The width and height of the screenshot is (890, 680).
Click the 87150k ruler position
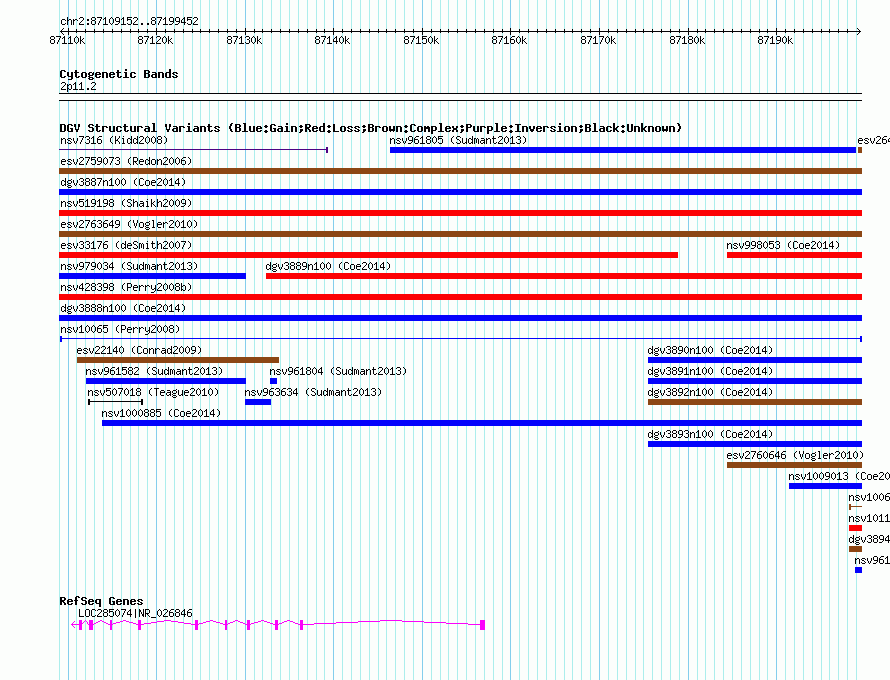[x=422, y=40]
